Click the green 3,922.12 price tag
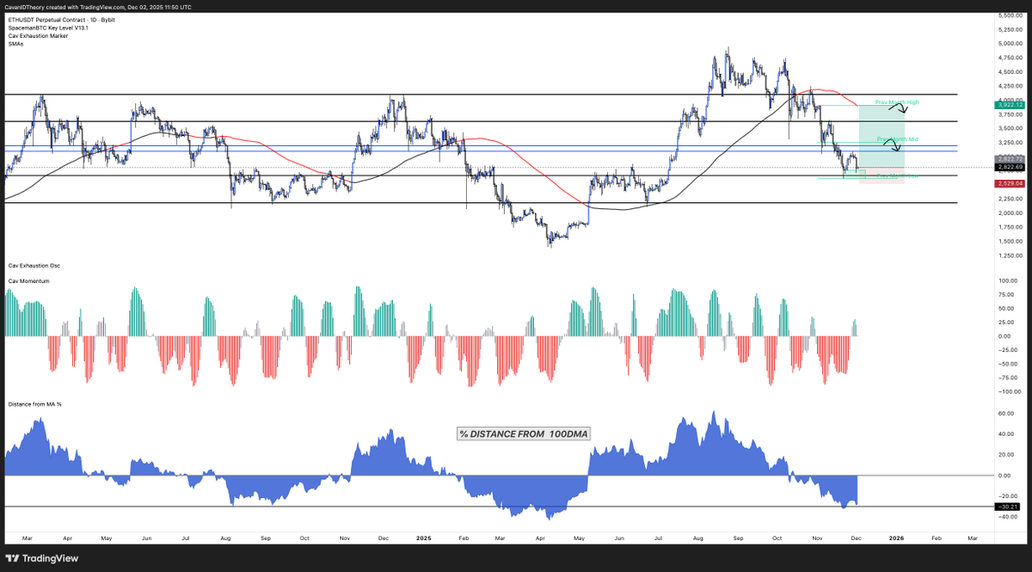This screenshot has height=572, width=1032. pos(1008,105)
